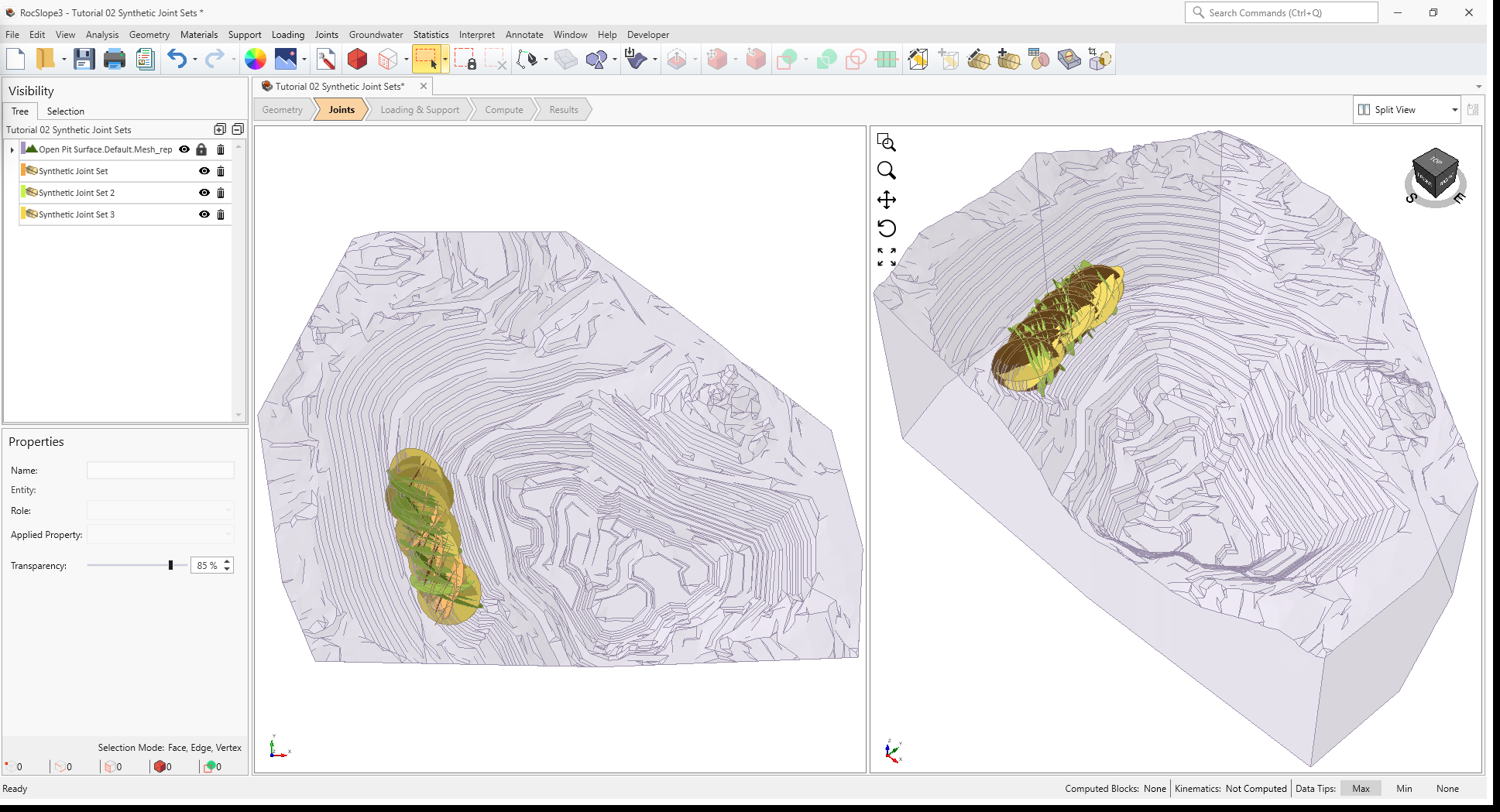The height and width of the screenshot is (812, 1500).
Task: Increase transparency with stepper up arrow
Action: pyautogui.click(x=227, y=561)
